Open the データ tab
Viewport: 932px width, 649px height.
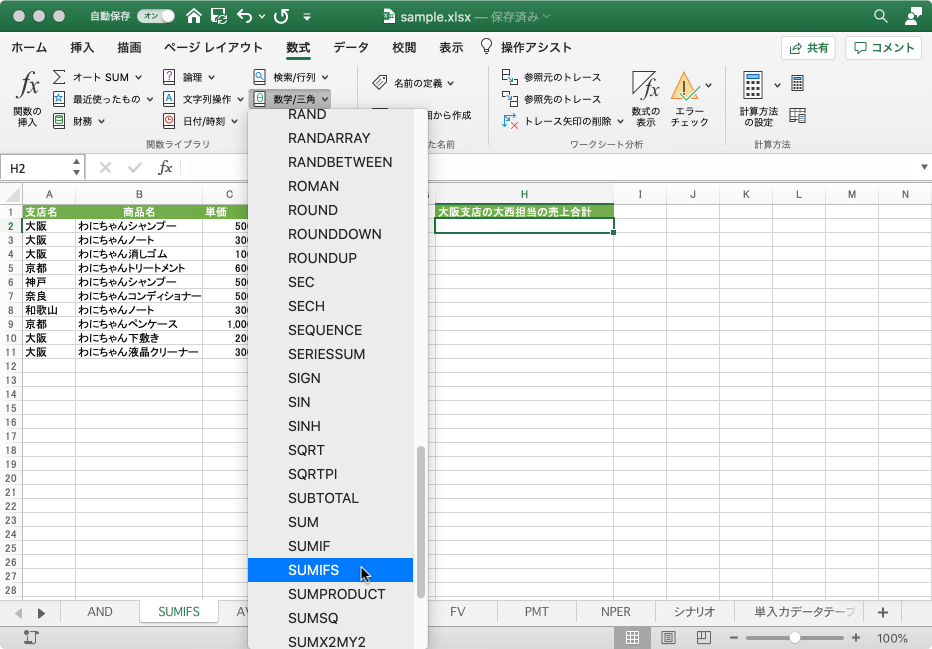[x=351, y=48]
